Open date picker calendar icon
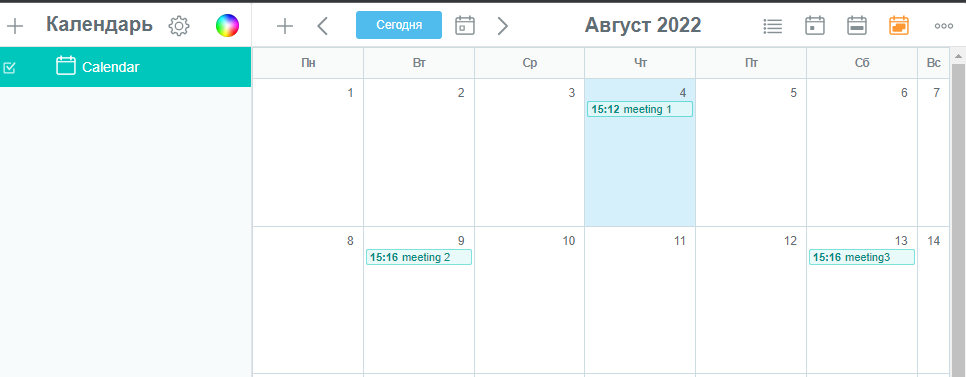 coord(465,26)
